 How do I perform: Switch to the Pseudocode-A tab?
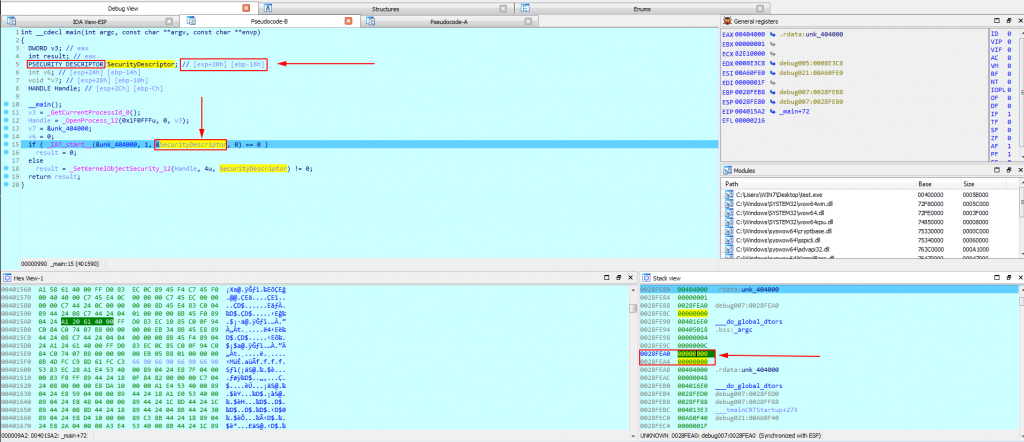point(448,22)
